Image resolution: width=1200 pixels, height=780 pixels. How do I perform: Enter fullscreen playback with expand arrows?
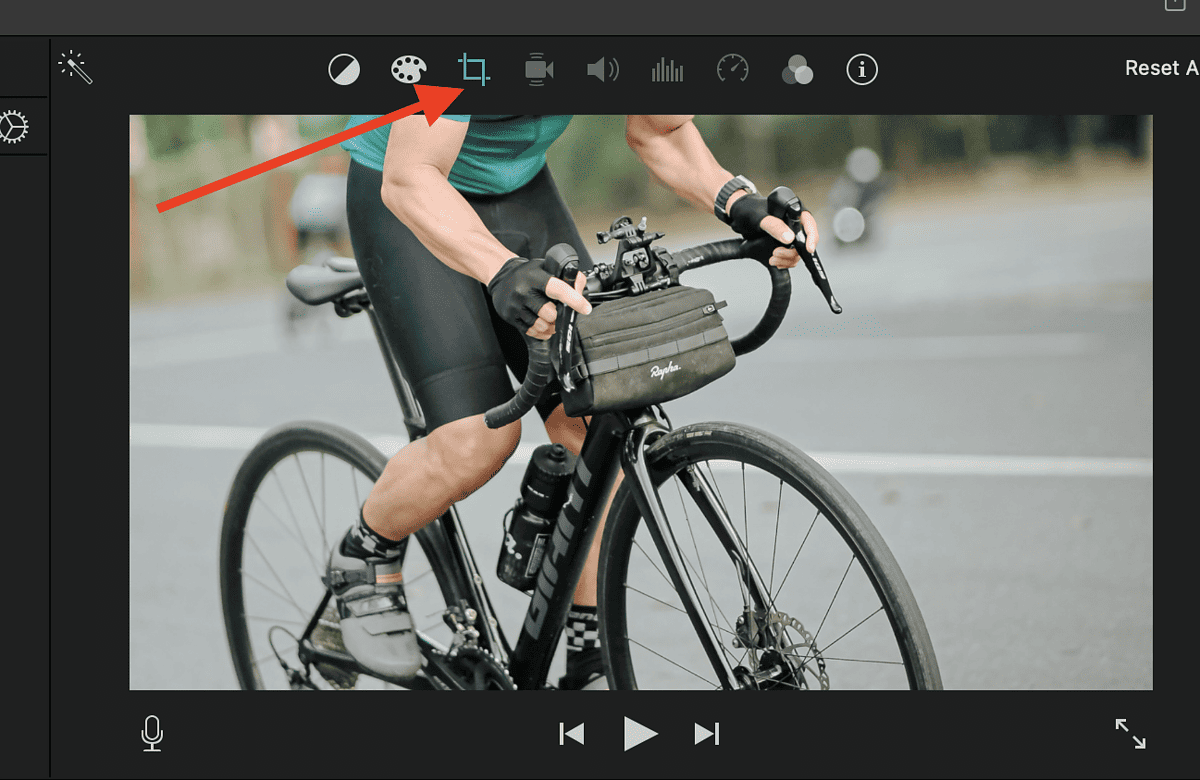pyautogui.click(x=1131, y=733)
